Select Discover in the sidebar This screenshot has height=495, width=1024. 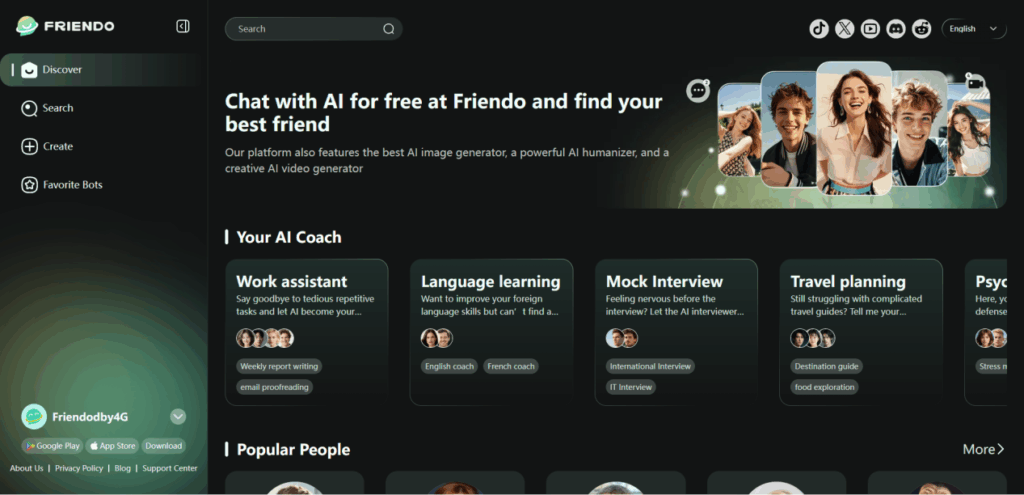[62, 70]
